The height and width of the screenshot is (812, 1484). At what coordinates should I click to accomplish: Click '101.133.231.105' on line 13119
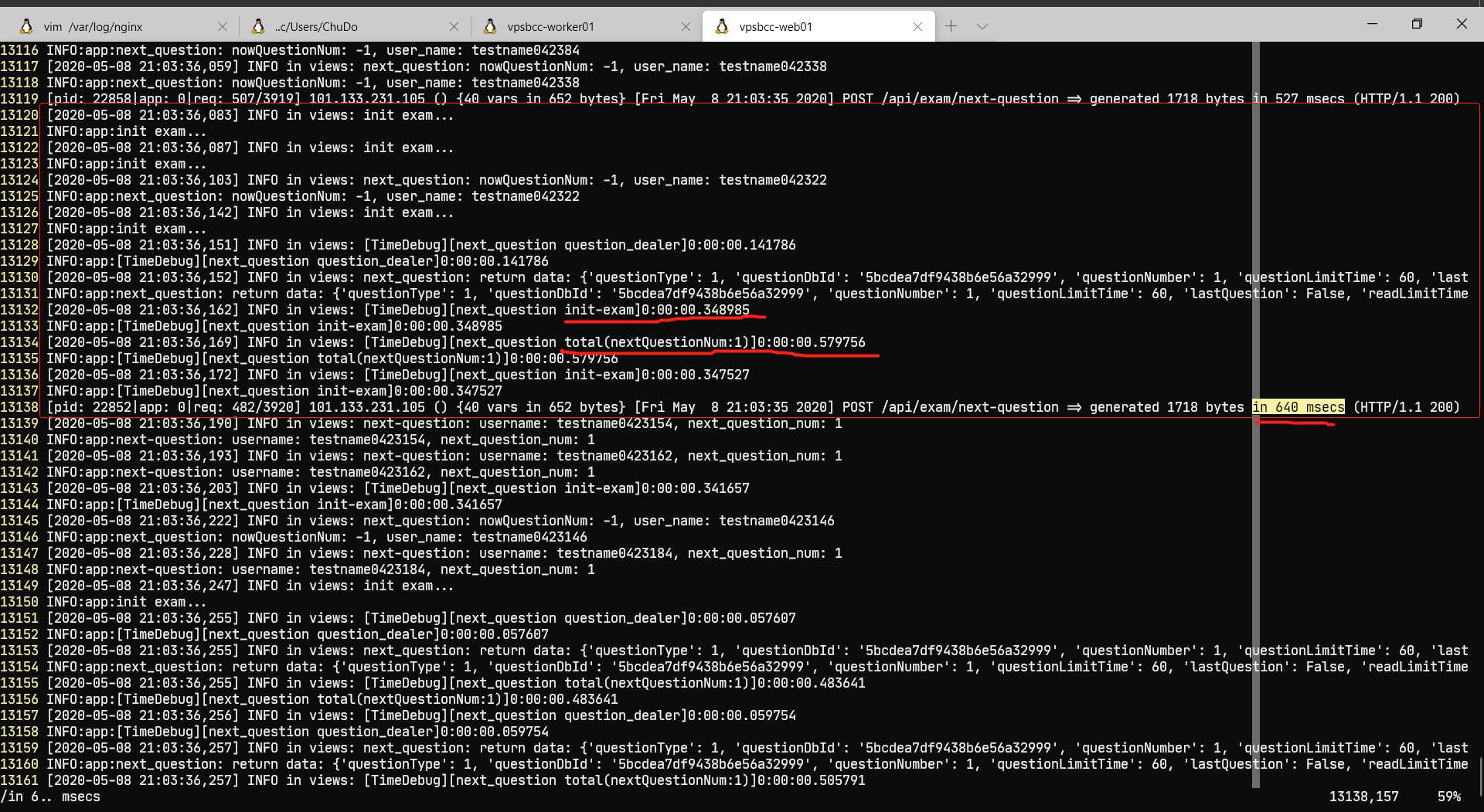pyautogui.click(x=367, y=99)
